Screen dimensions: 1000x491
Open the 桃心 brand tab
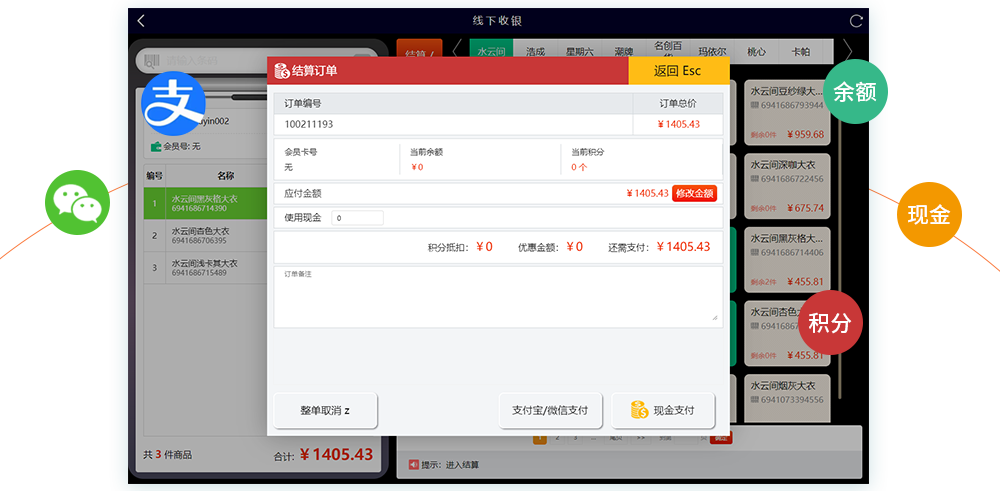tap(756, 51)
